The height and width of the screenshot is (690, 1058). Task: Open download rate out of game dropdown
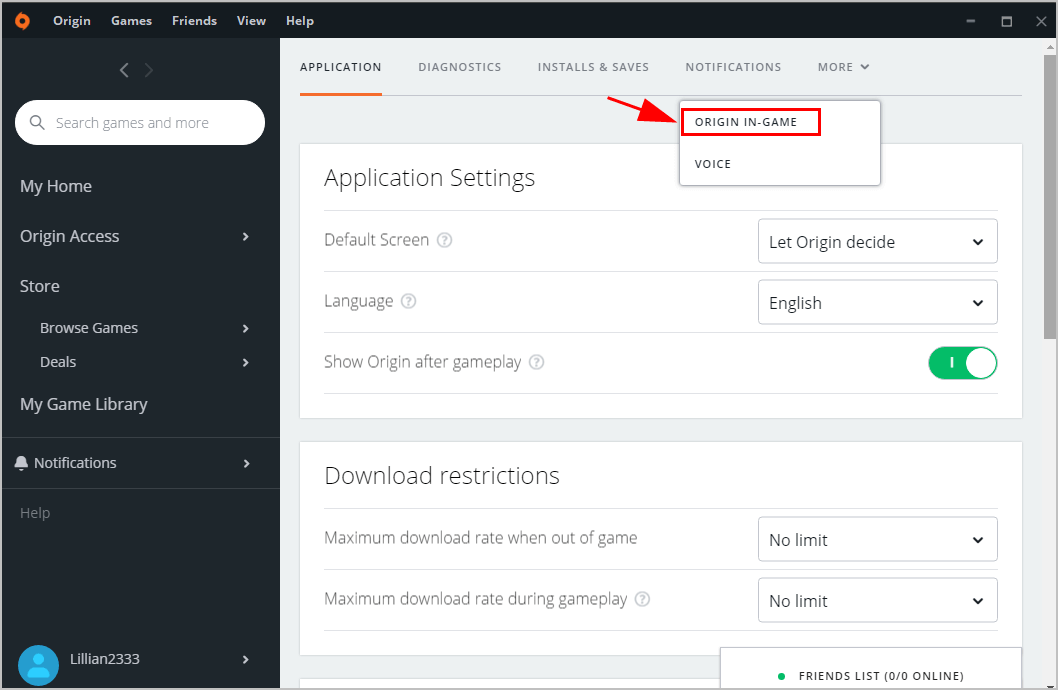[x=877, y=540]
